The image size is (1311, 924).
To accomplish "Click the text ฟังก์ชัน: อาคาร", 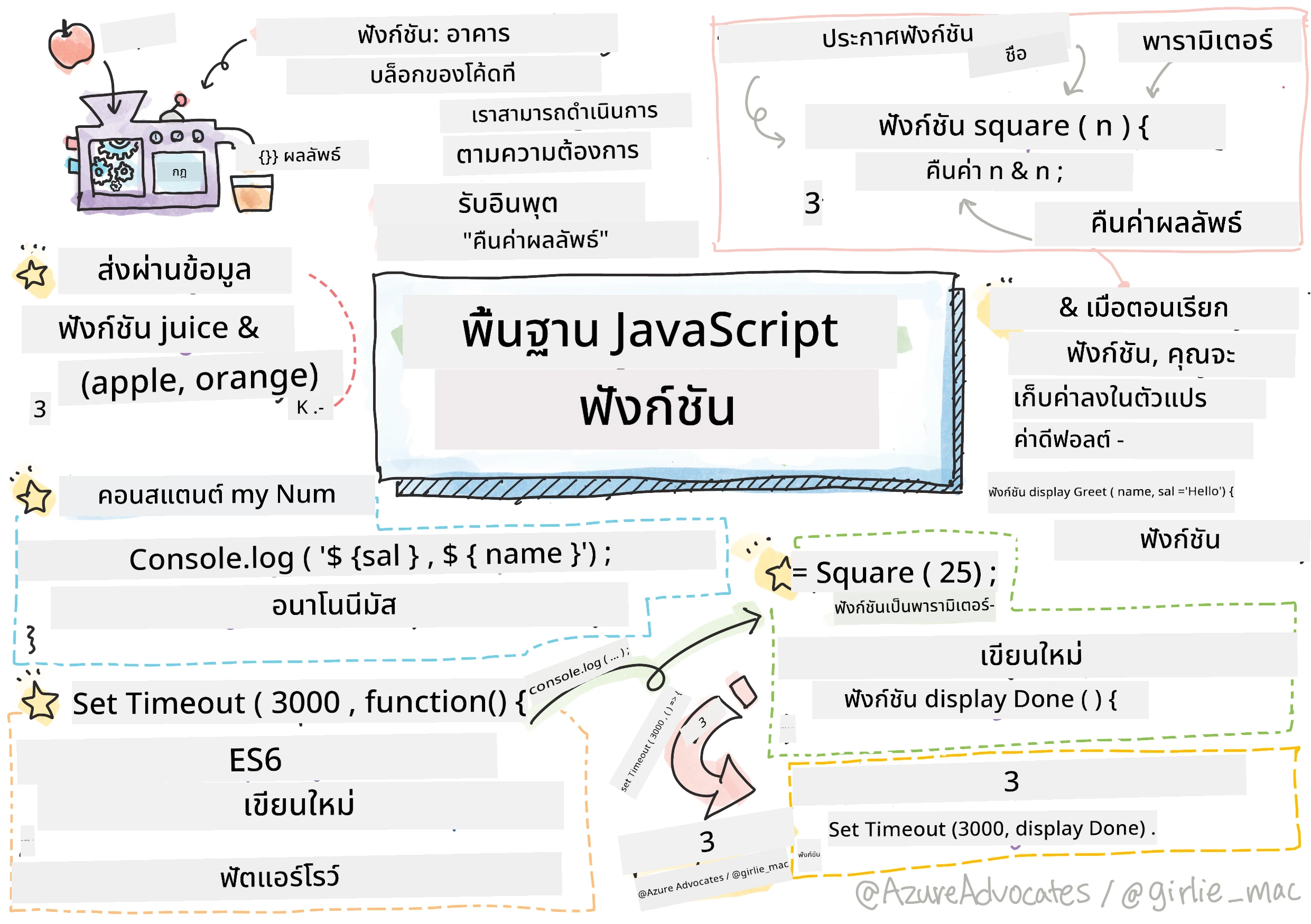I will (434, 34).
